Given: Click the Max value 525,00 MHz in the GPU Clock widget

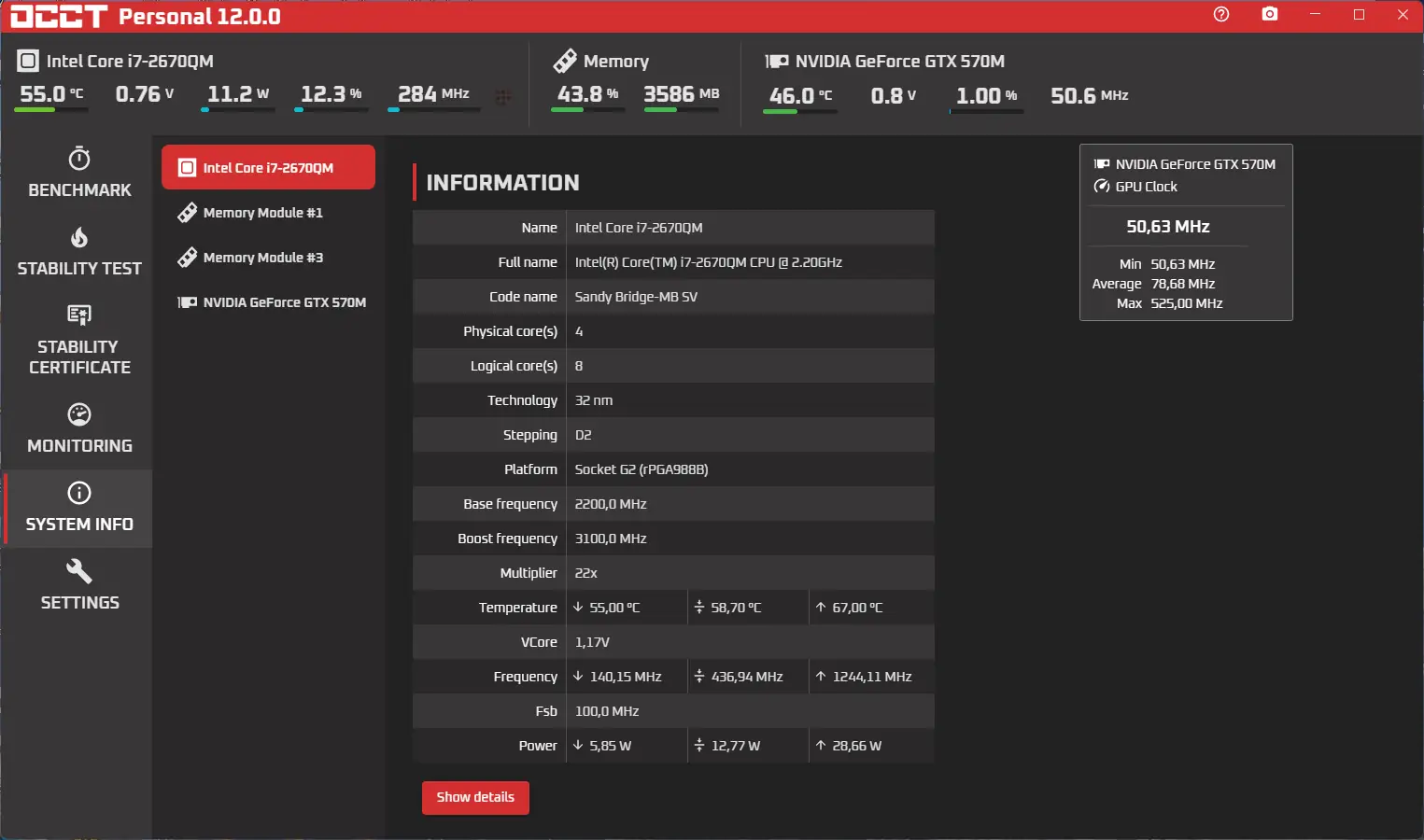Looking at the screenshot, I should coord(1187,303).
